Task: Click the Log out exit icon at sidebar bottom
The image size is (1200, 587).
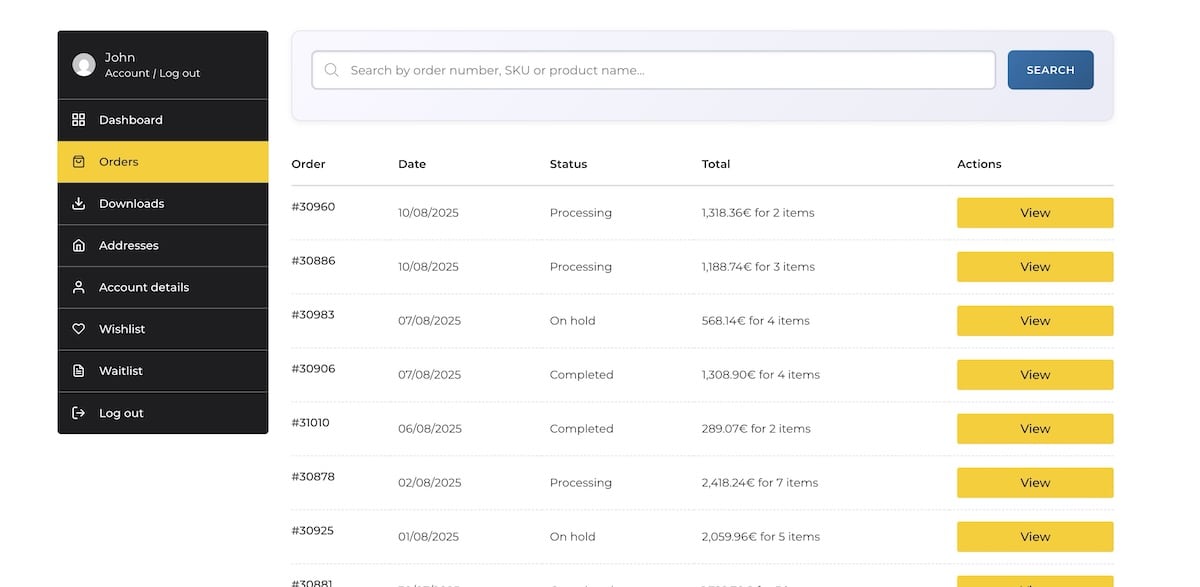Action: tap(79, 413)
